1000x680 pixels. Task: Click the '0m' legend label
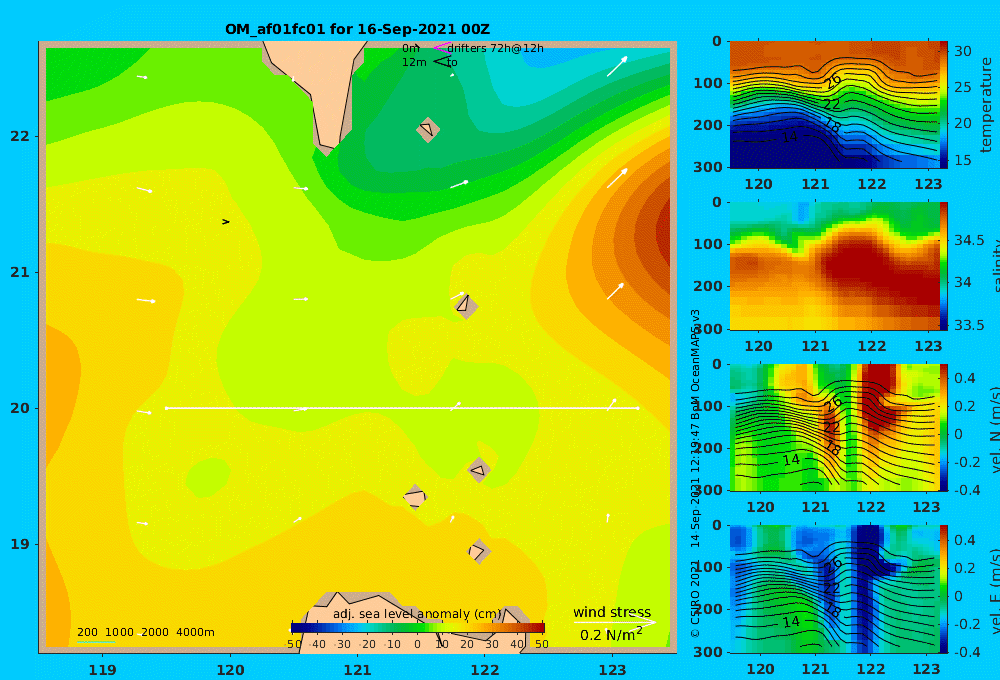point(410,48)
